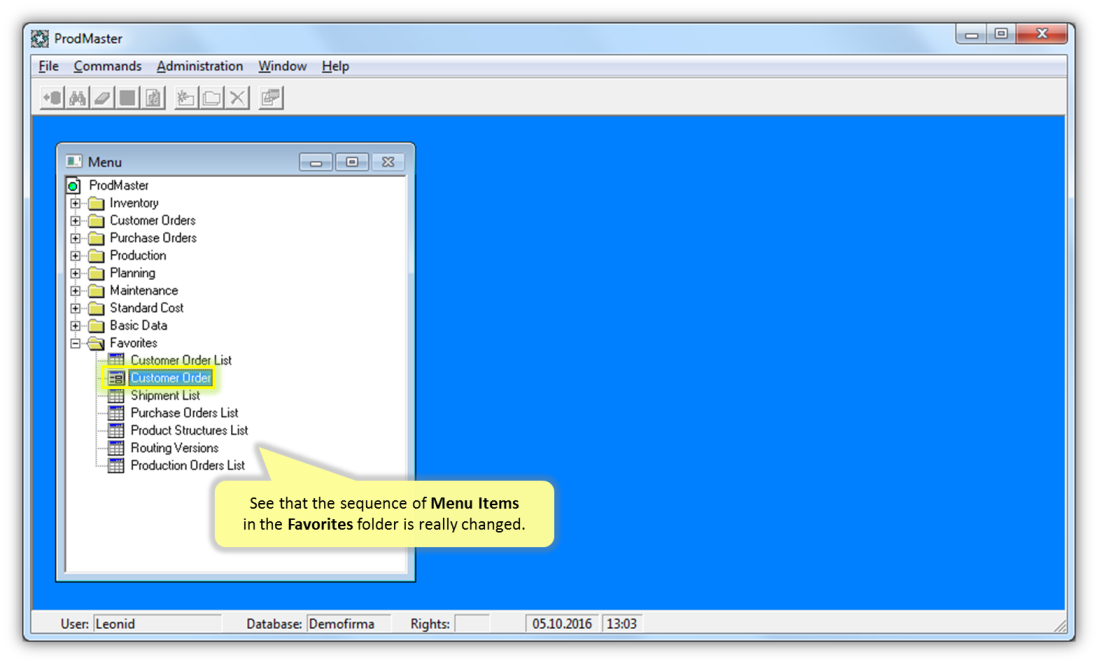Select the 'Shipment List' favorite label
This screenshot has height=664, width=1098.
165,396
